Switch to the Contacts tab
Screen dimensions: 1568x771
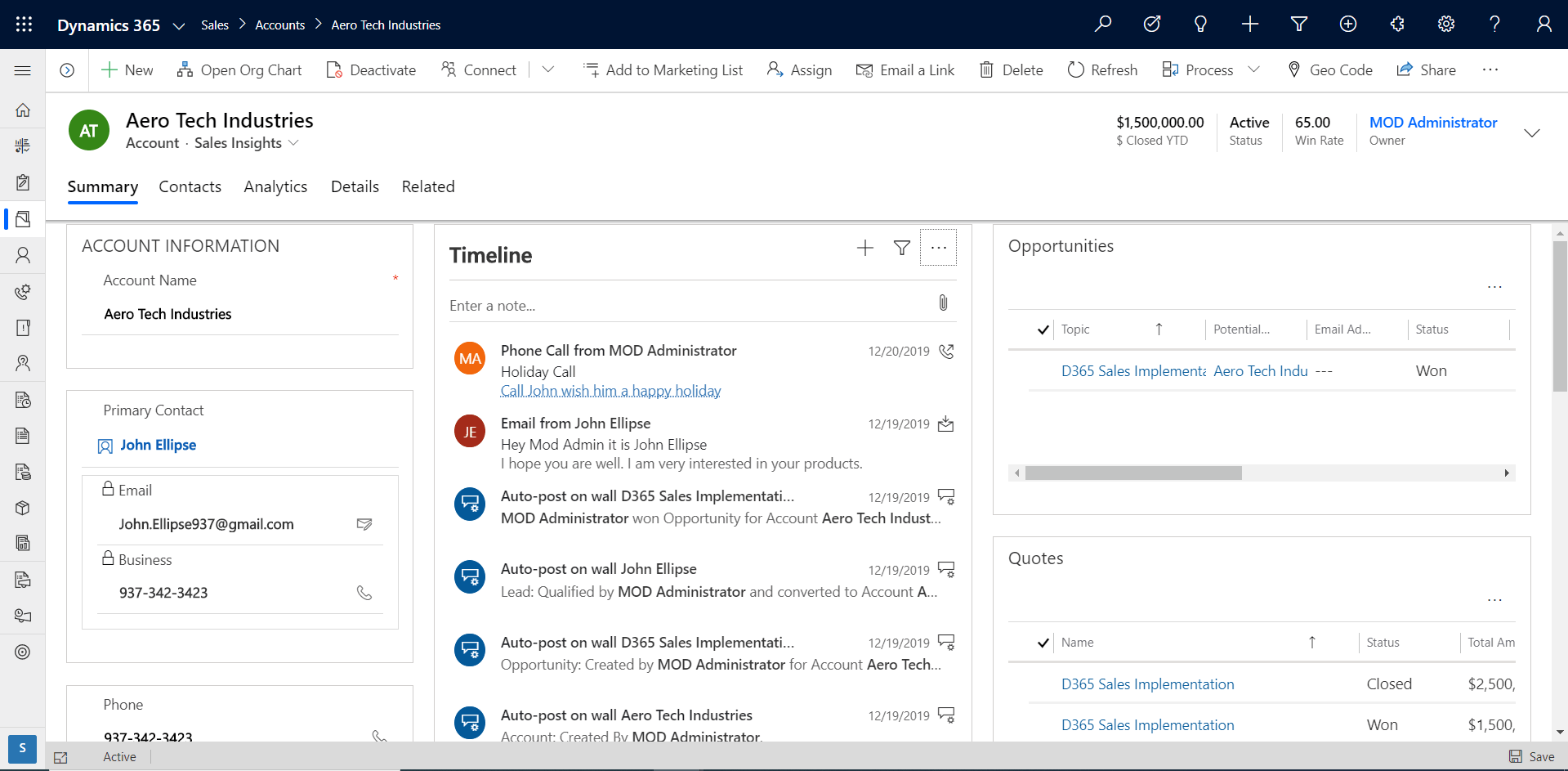pyautogui.click(x=190, y=186)
